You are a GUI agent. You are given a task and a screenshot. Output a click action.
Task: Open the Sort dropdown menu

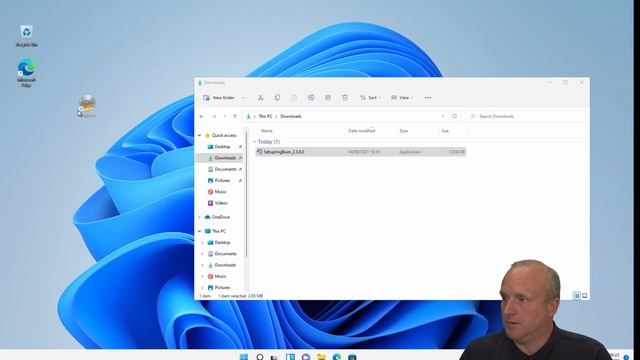[x=371, y=98]
